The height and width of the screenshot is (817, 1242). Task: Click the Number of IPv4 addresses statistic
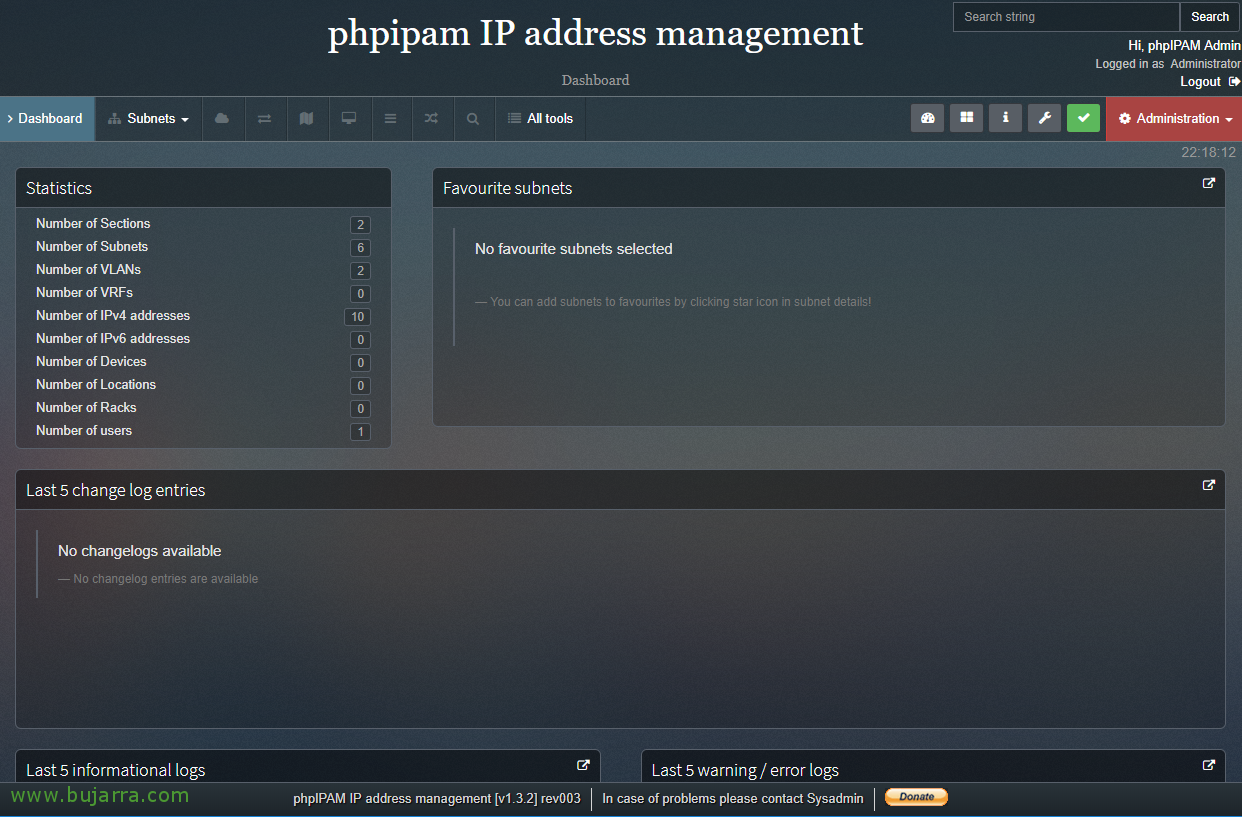pos(113,316)
